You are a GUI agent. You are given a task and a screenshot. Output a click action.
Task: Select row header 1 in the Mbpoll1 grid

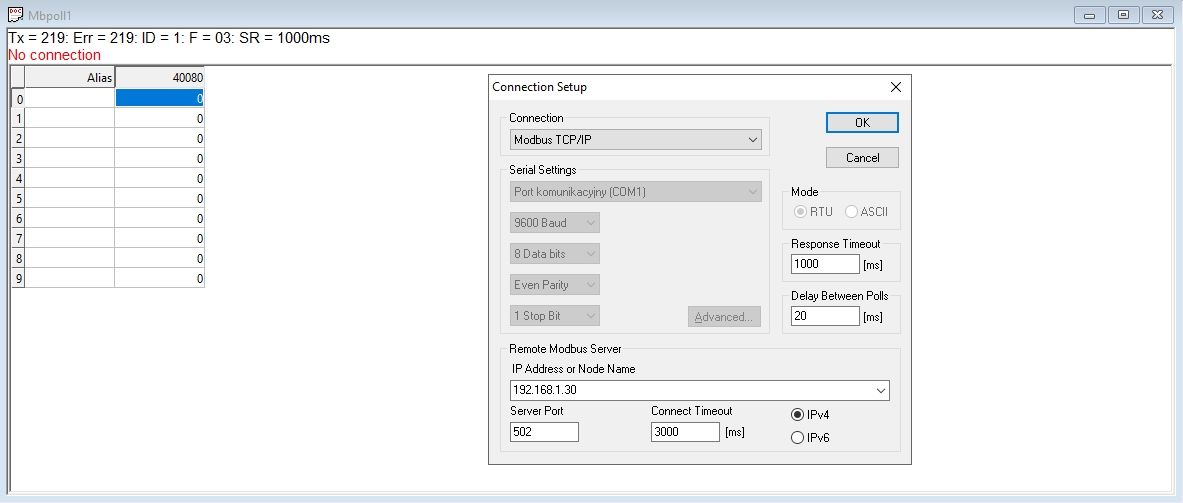pyautogui.click(x=18, y=118)
